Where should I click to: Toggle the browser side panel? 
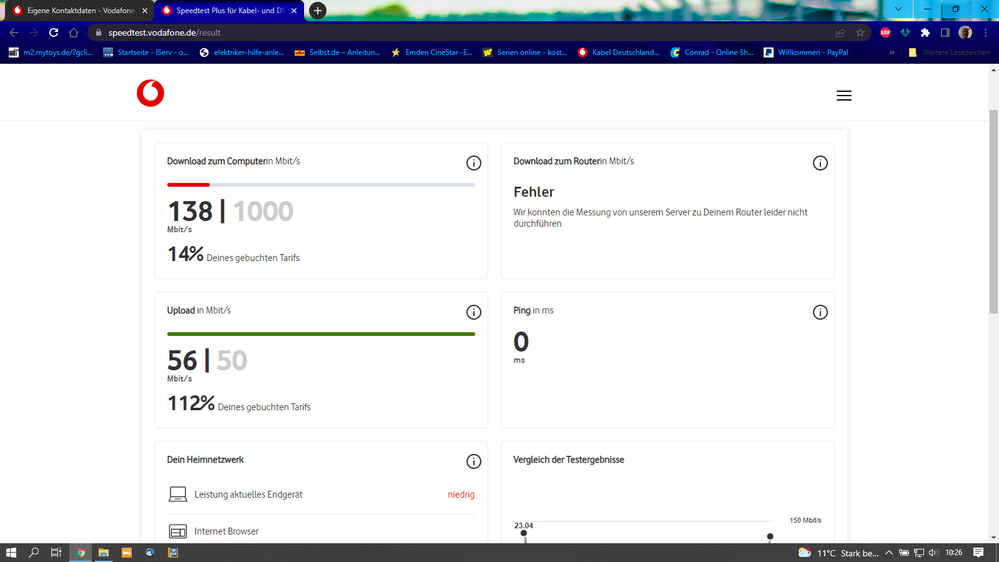(945, 32)
